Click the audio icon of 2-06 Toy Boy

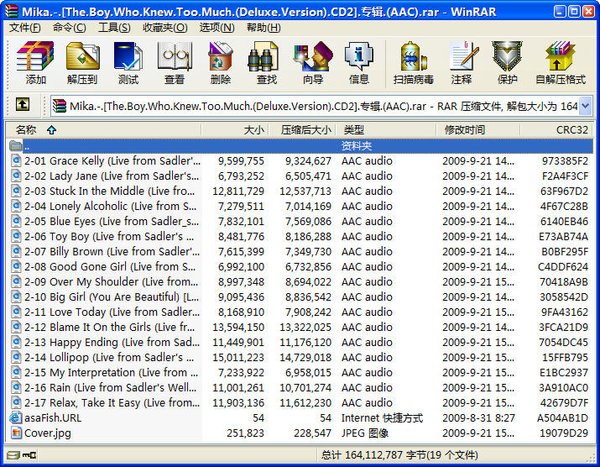[16, 236]
